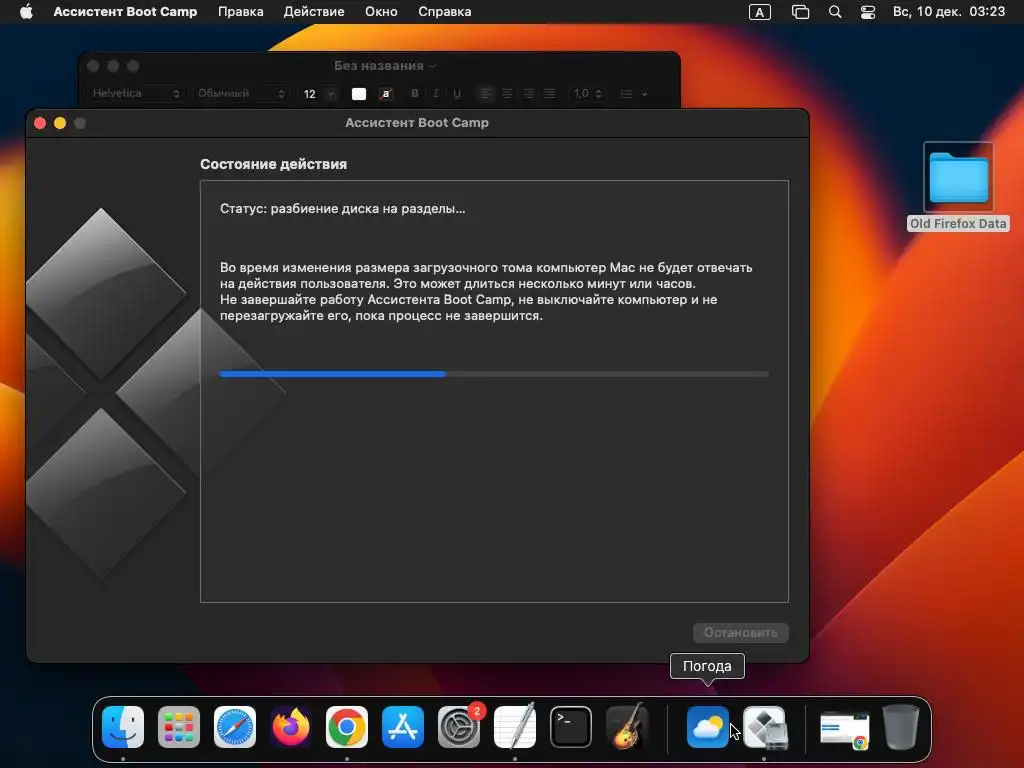This screenshot has width=1024, height=768.
Task: Select the Old Firefox Data folder
Action: coord(958,186)
